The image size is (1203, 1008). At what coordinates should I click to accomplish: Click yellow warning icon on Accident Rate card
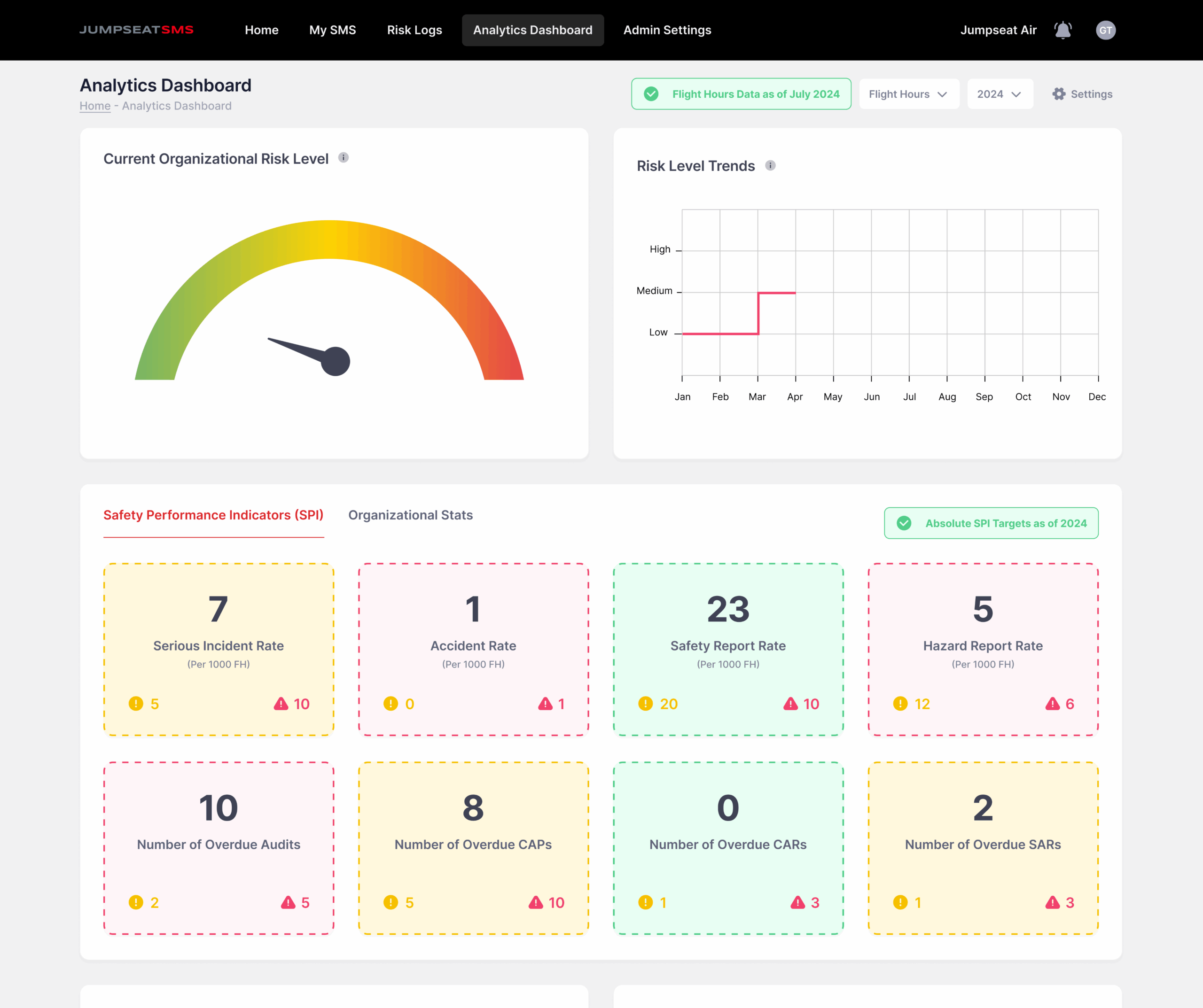tap(391, 703)
